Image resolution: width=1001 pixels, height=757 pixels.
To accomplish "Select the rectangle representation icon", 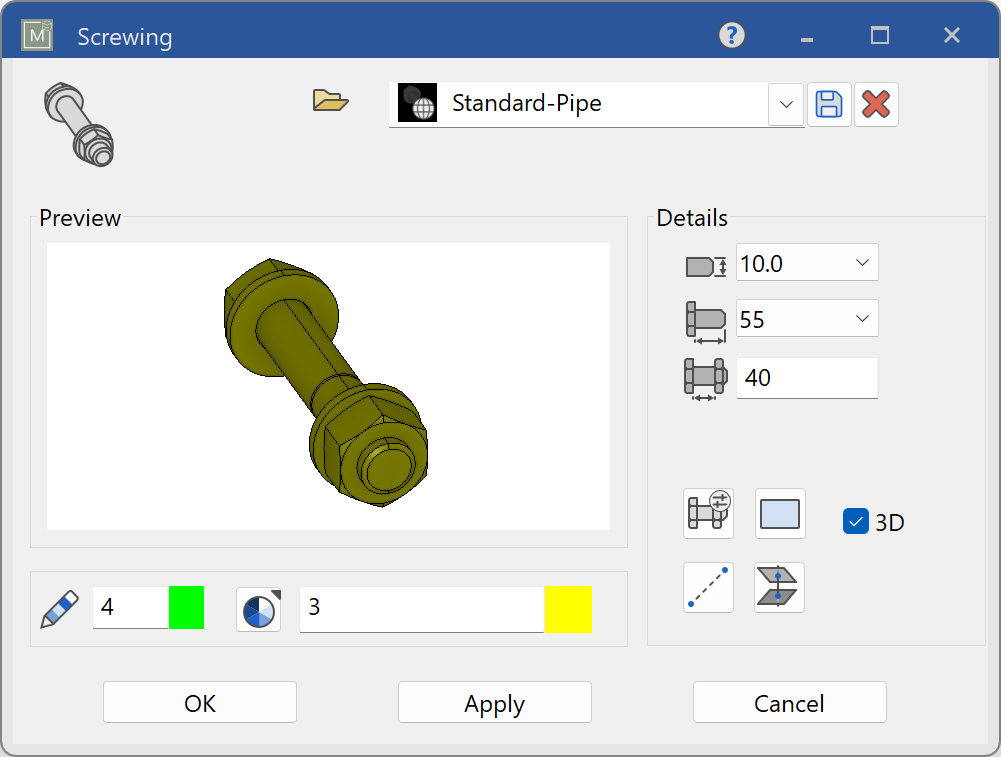I will pyautogui.click(x=779, y=513).
